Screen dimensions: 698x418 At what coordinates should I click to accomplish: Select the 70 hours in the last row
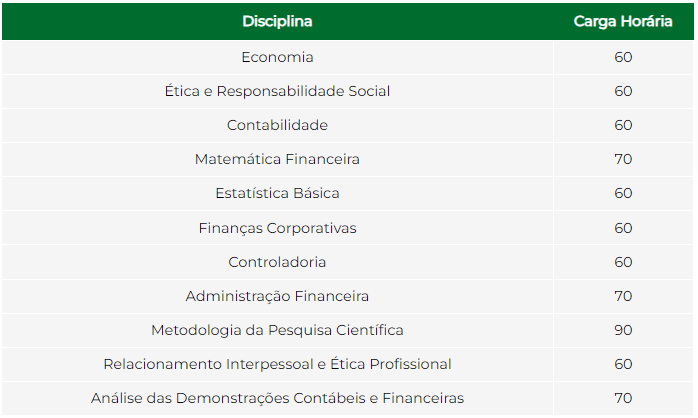[623, 398]
